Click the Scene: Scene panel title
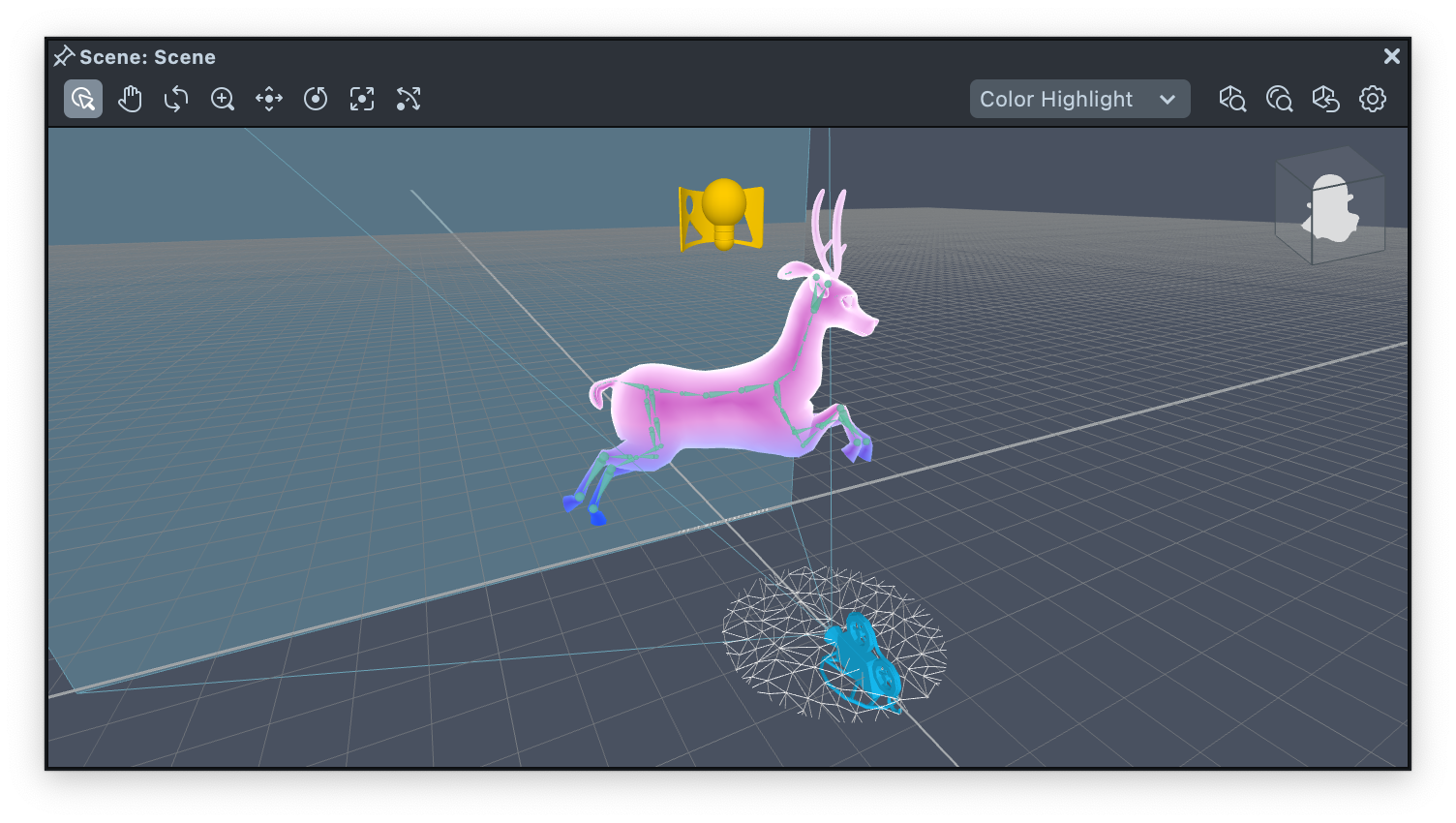Image resolution: width=1456 pixels, height=823 pixels. click(147, 57)
